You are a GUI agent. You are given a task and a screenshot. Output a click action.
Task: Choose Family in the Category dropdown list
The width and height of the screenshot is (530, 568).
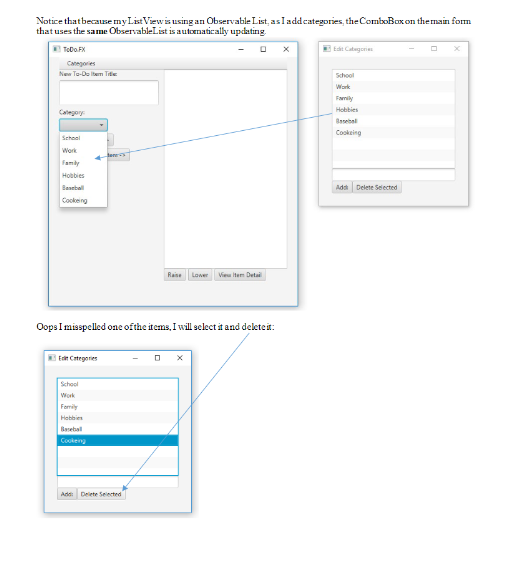click(83, 163)
